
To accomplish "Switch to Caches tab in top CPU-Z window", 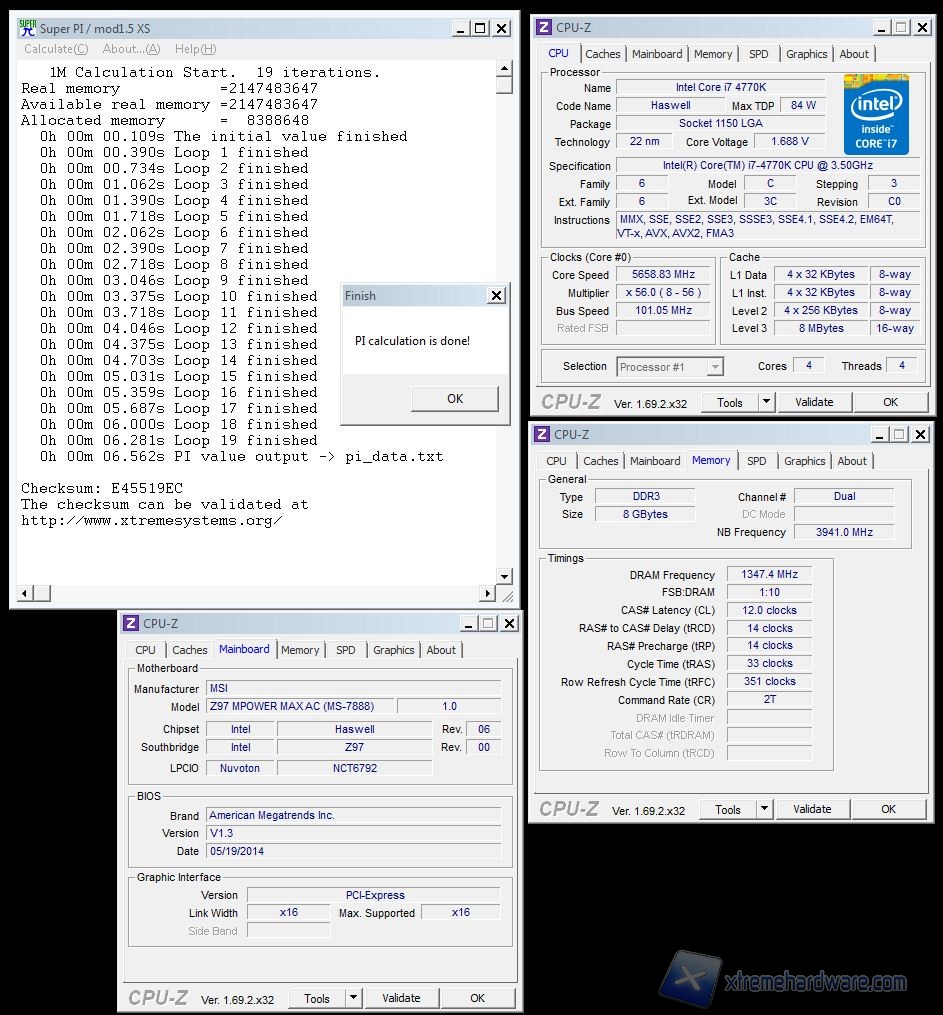I will coord(603,54).
